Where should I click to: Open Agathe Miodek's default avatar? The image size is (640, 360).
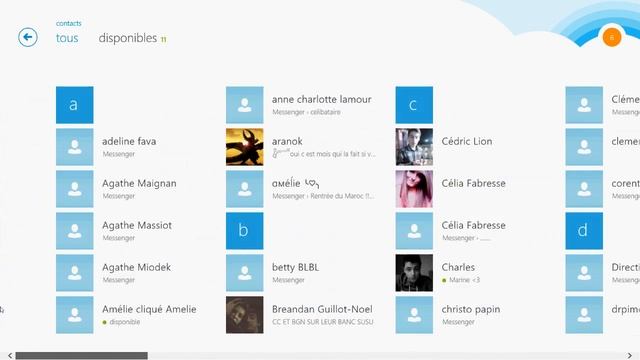coord(75,273)
